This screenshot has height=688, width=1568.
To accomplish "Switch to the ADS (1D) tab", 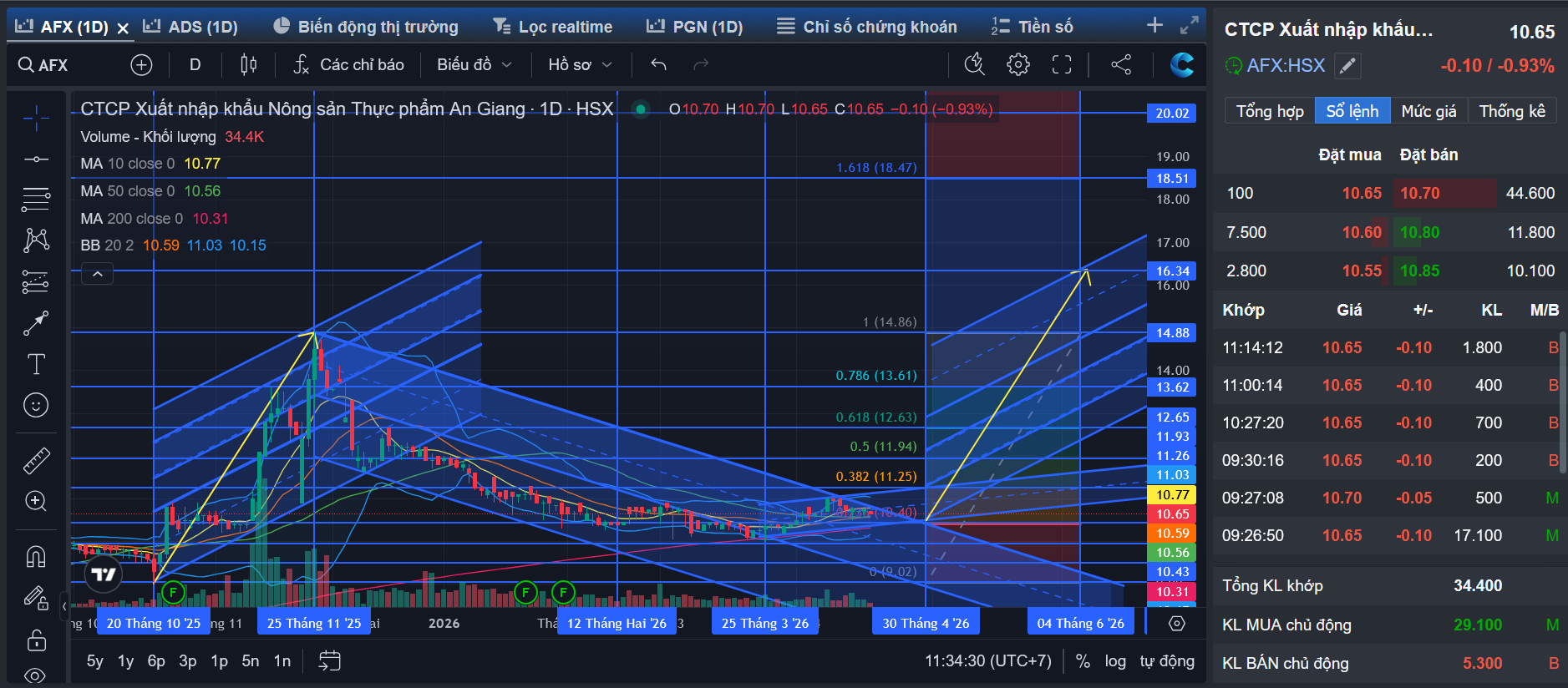I will pos(190,27).
